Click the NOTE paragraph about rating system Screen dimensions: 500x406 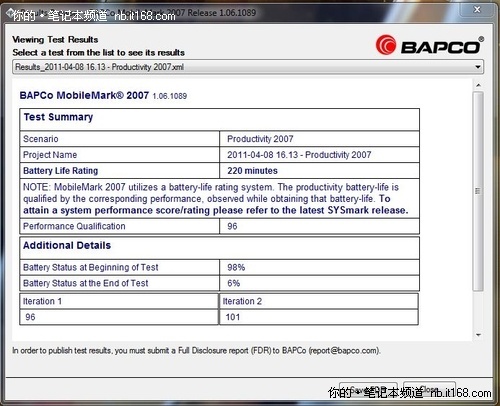pos(216,199)
